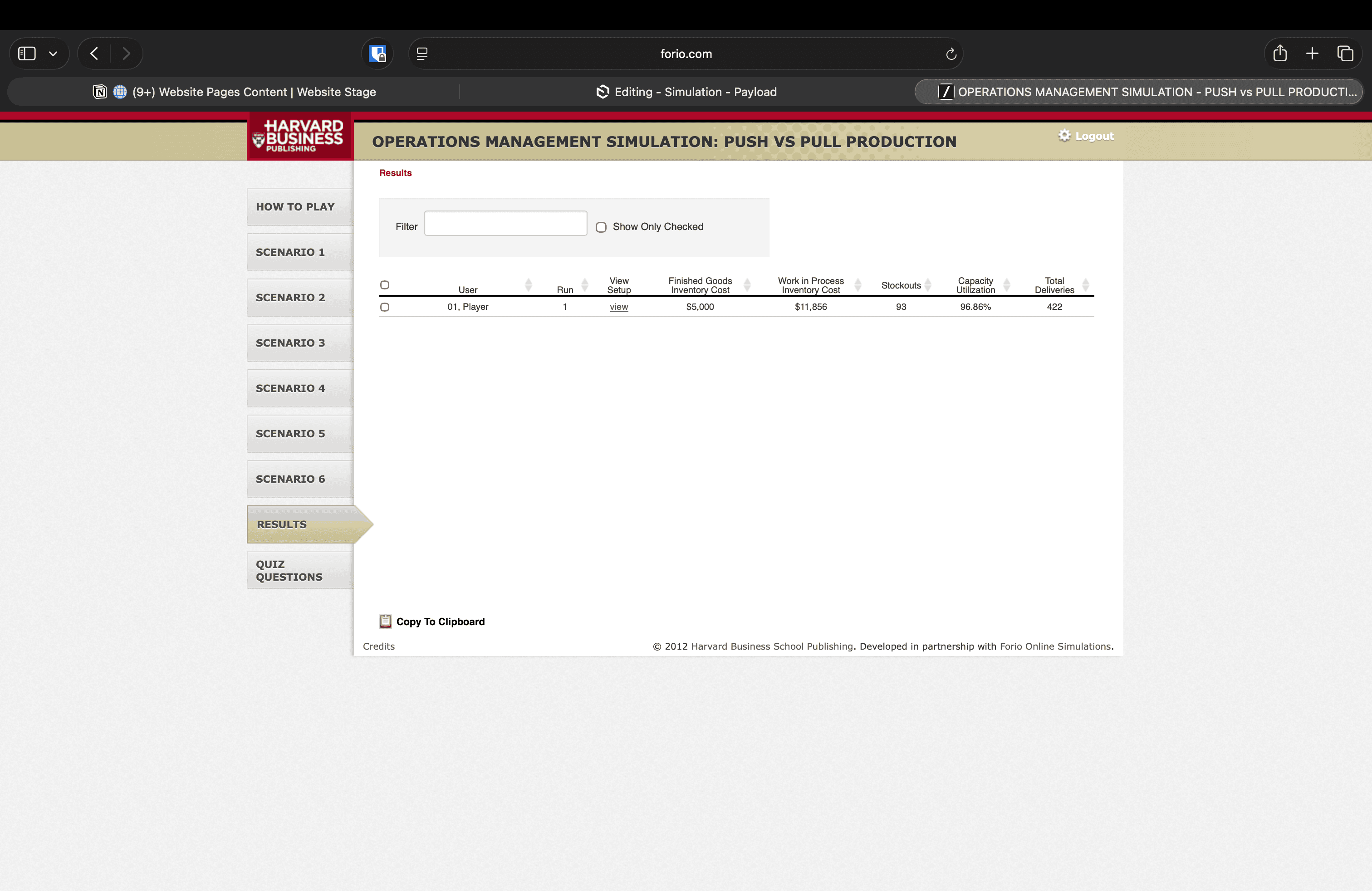Sort by the Stockouts column arrows

[x=927, y=285]
